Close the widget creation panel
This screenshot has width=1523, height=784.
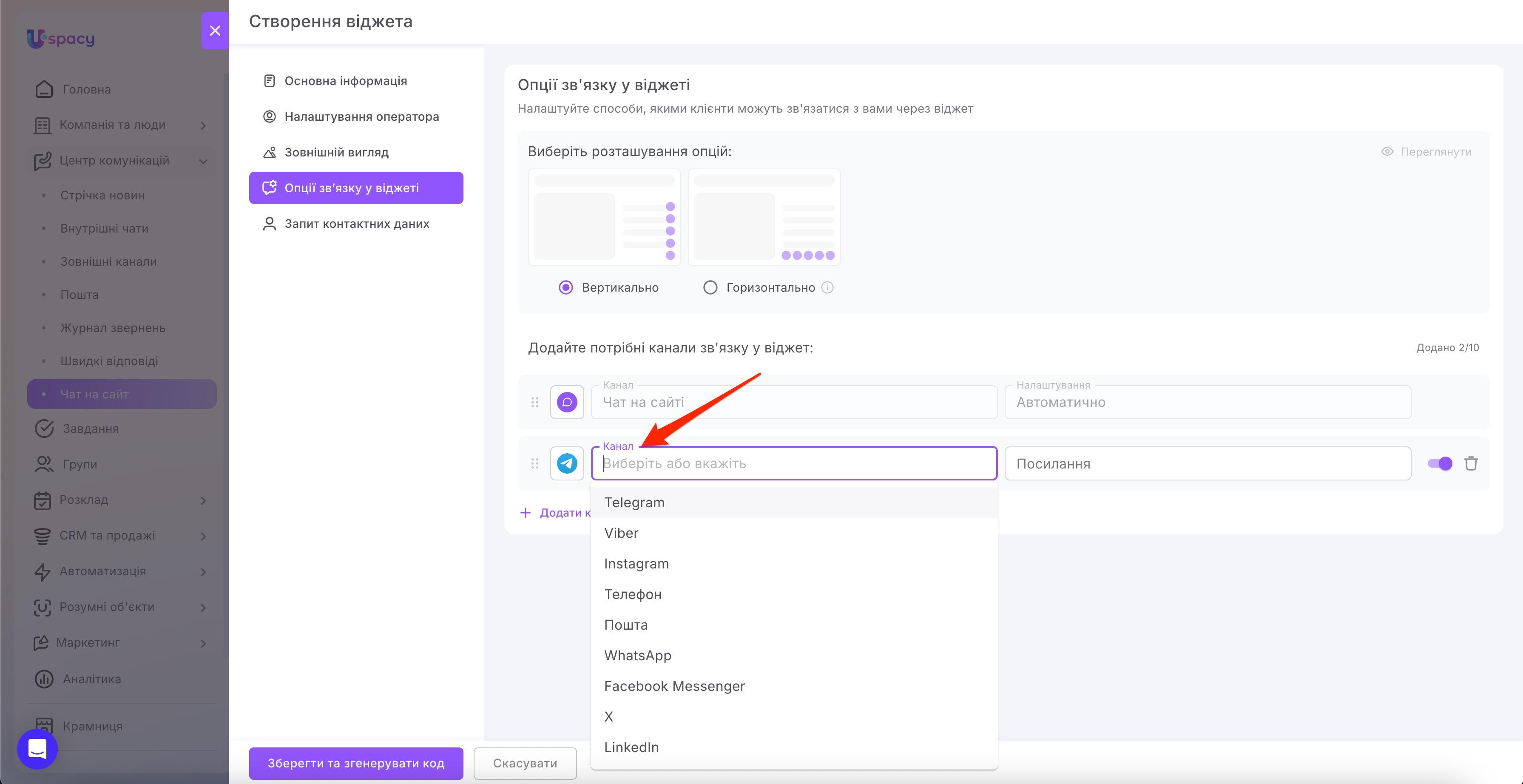point(215,30)
